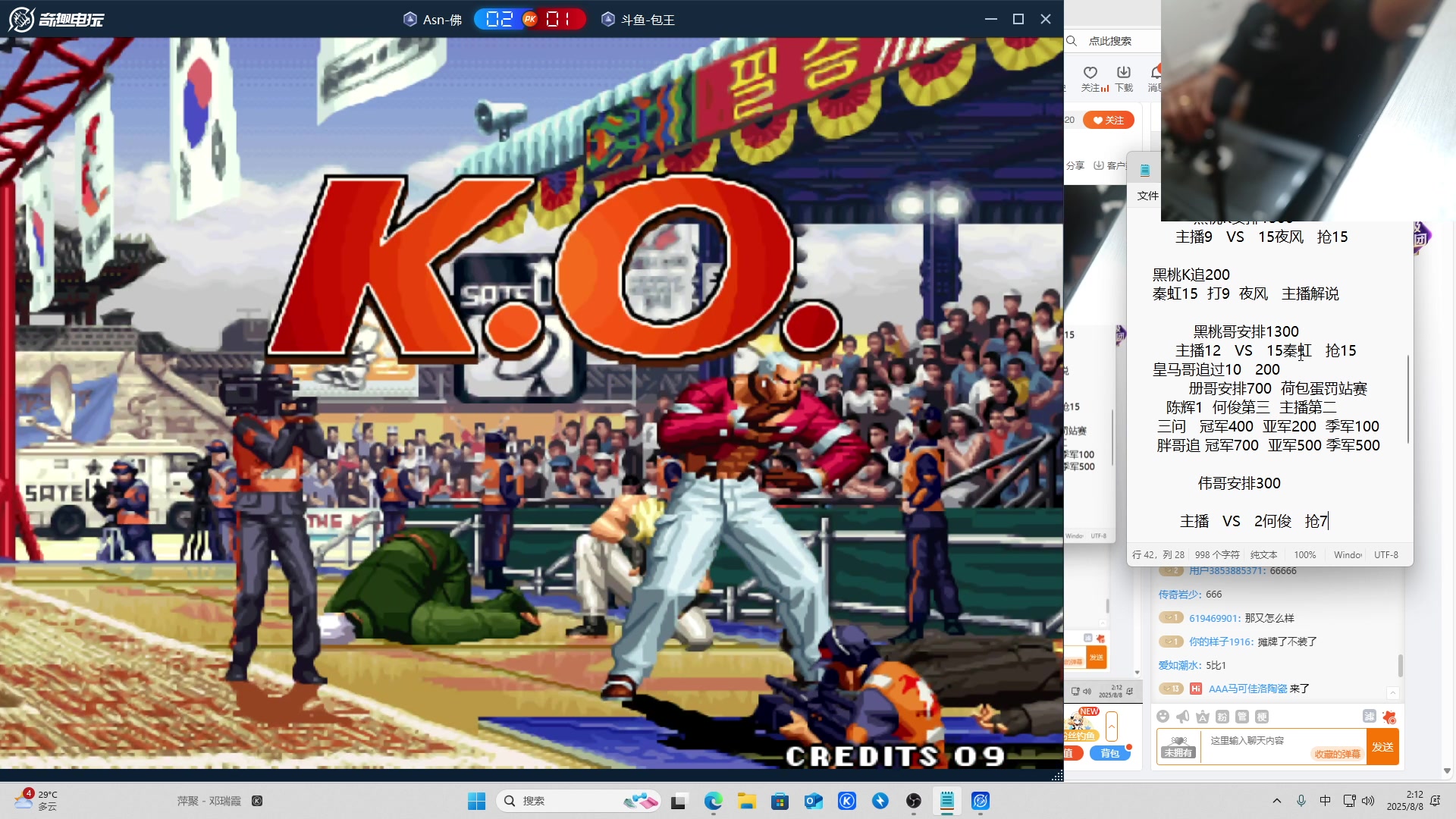
Task: Click the line 册哥安排700 荷包蛋罚站赛
Action: (1277, 388)
